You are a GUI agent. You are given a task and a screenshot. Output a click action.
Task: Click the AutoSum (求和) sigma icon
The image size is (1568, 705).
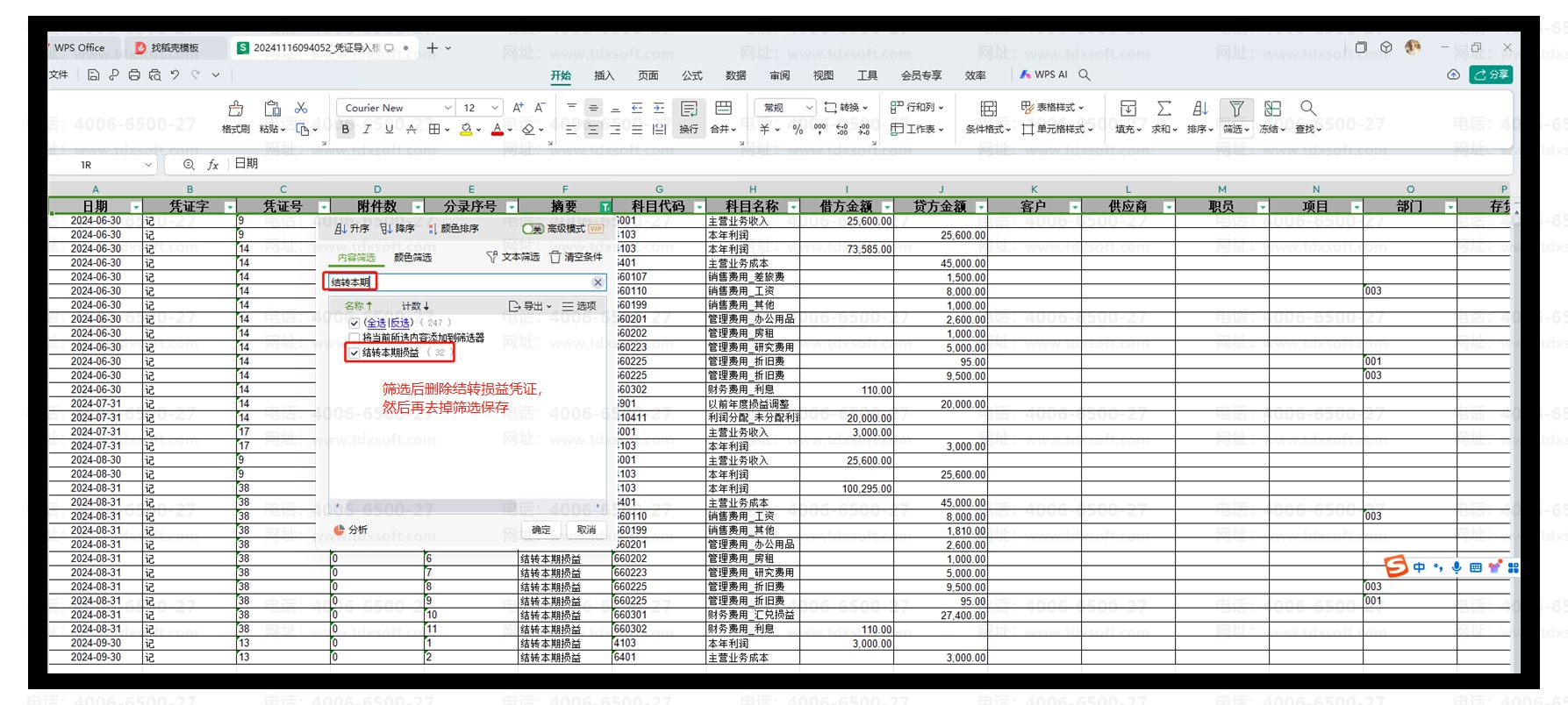pyautogui.click(x=1163, y=109)
